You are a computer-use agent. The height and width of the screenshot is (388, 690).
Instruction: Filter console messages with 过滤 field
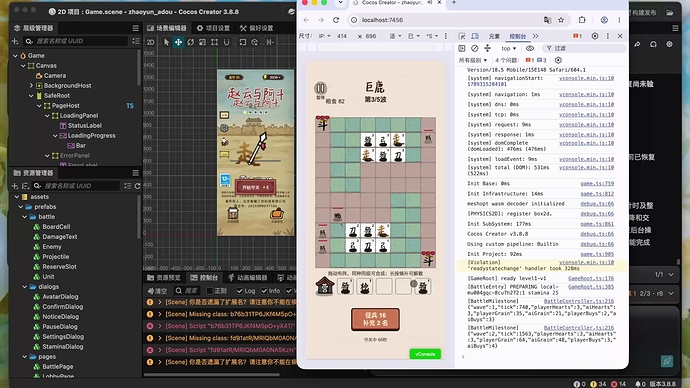pyautogui.click(x=584, y=48)
